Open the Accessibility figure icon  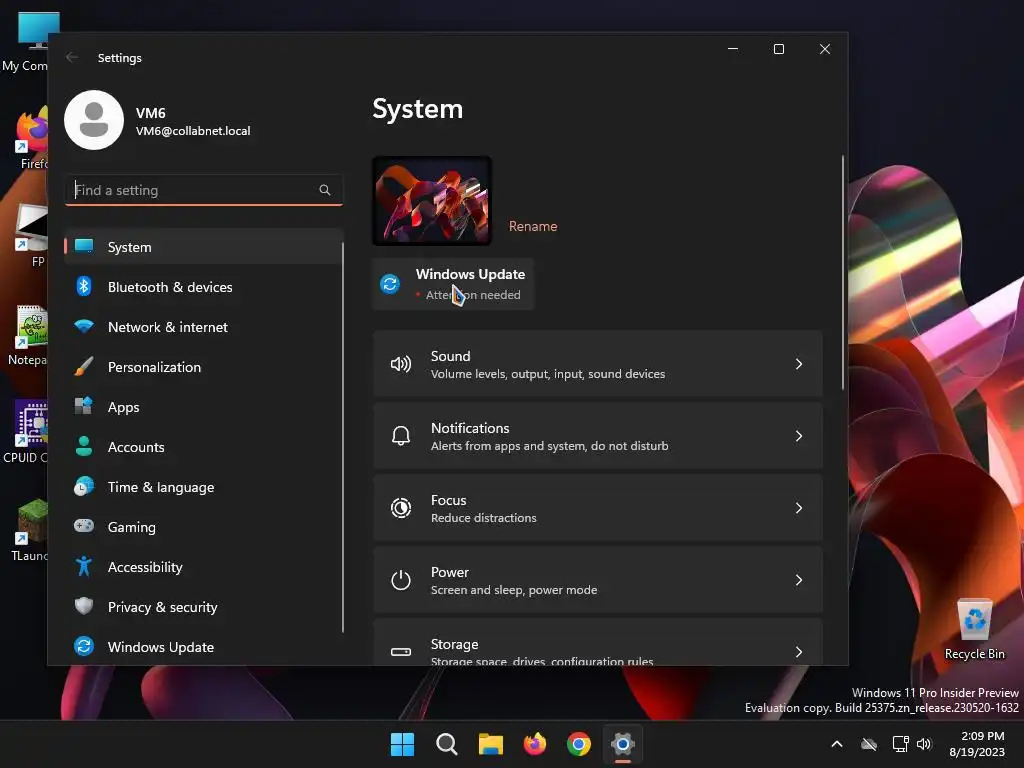(84, 566)
